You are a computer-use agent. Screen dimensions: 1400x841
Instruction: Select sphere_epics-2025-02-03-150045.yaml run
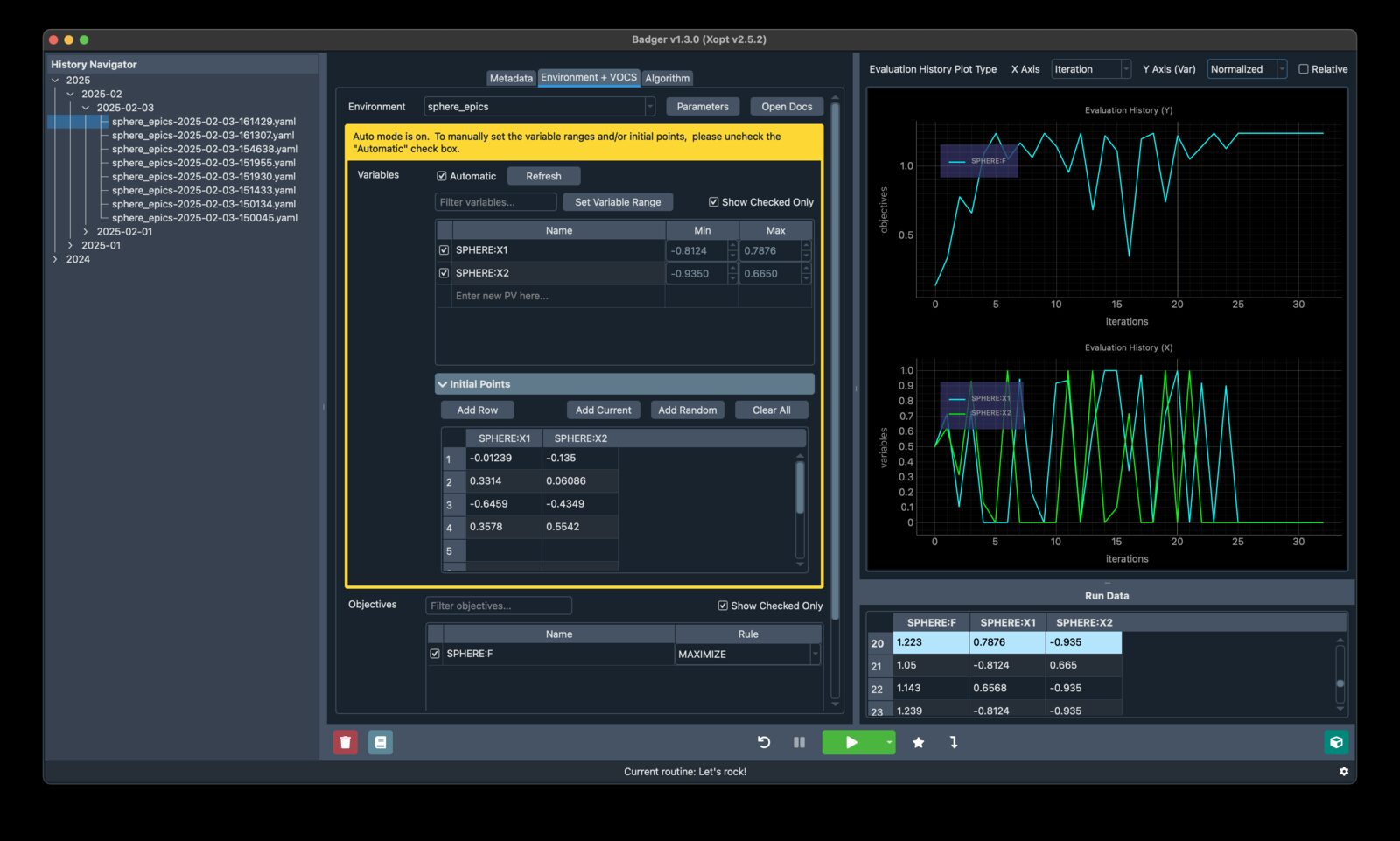(x=204, y=218)
